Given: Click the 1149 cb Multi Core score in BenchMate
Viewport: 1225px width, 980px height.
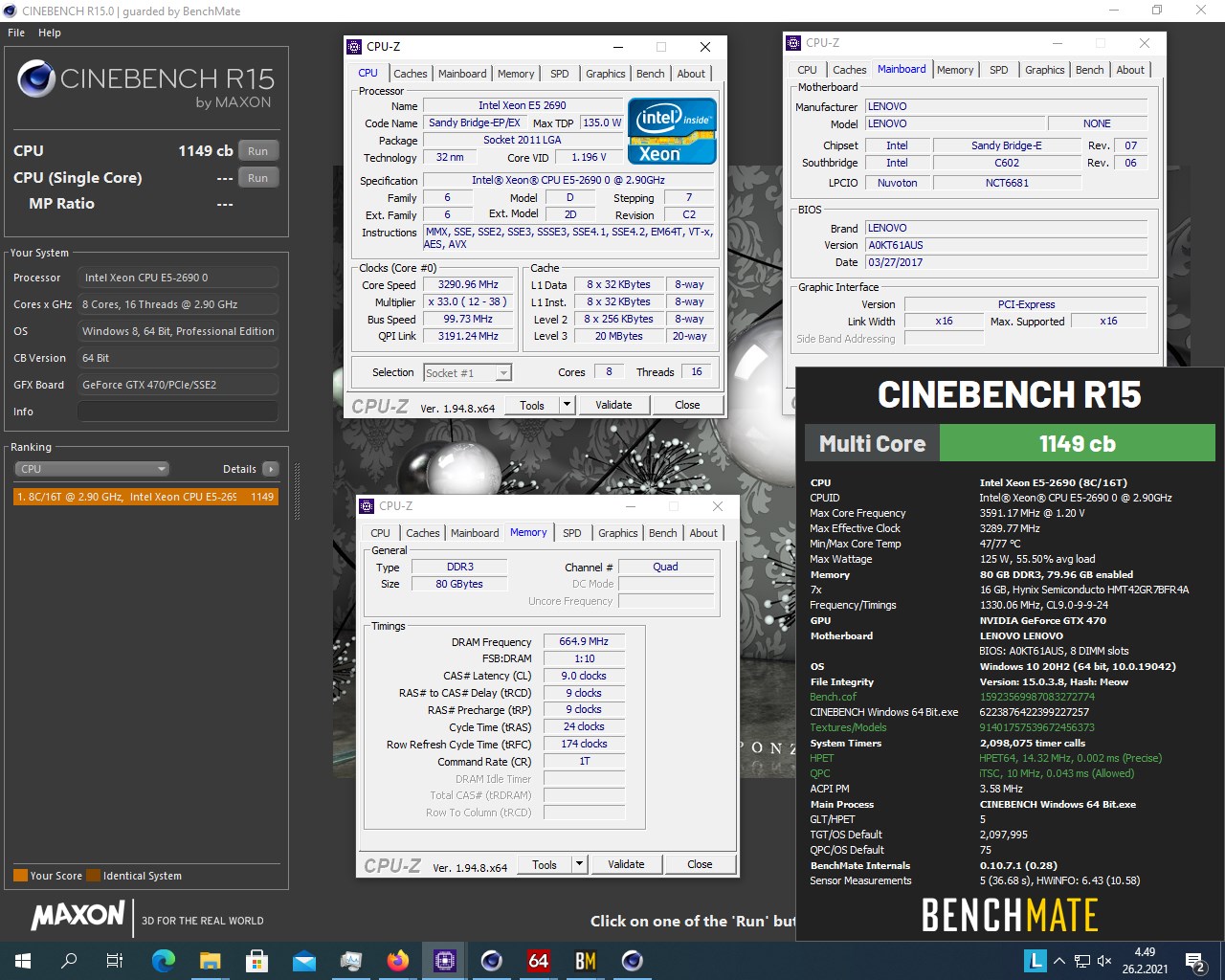Looking at the screenshot, I should [x=1077, y=443].
